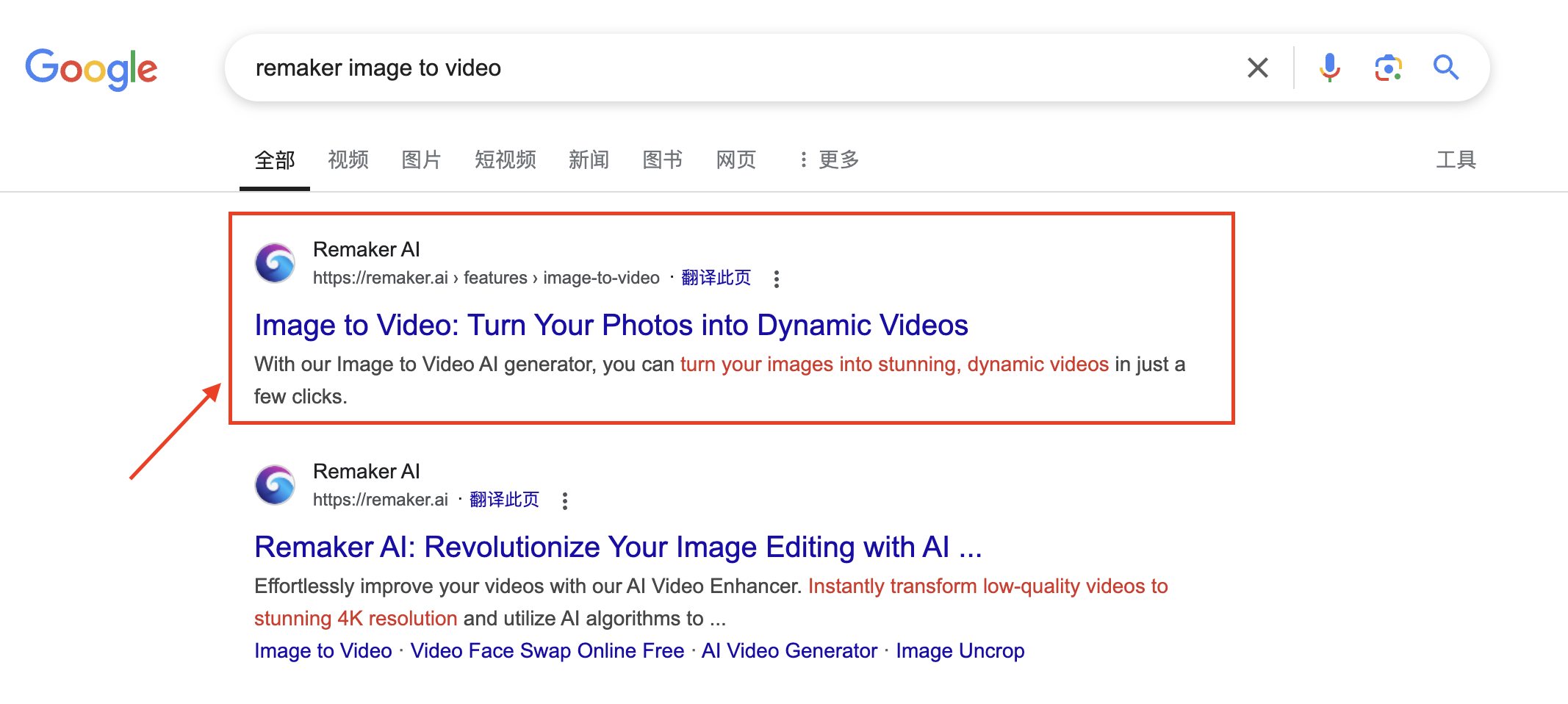Screen dimensions: 1568x704
Task: Click 翻译此页 for remaker.ai homepage result
Action: click(504, 500)
